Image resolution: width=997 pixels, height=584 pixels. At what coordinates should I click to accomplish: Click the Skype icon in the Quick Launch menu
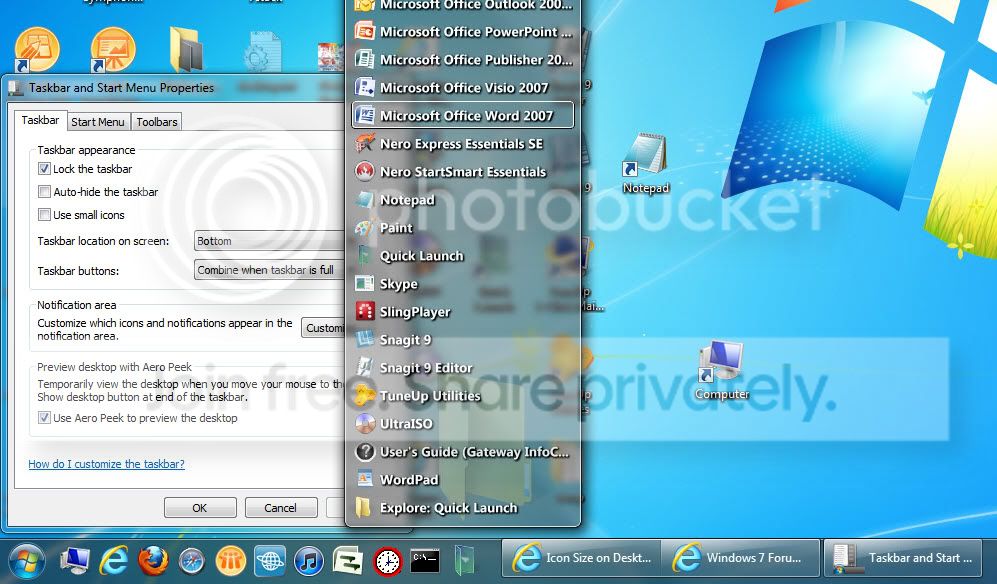coord(364,283)
